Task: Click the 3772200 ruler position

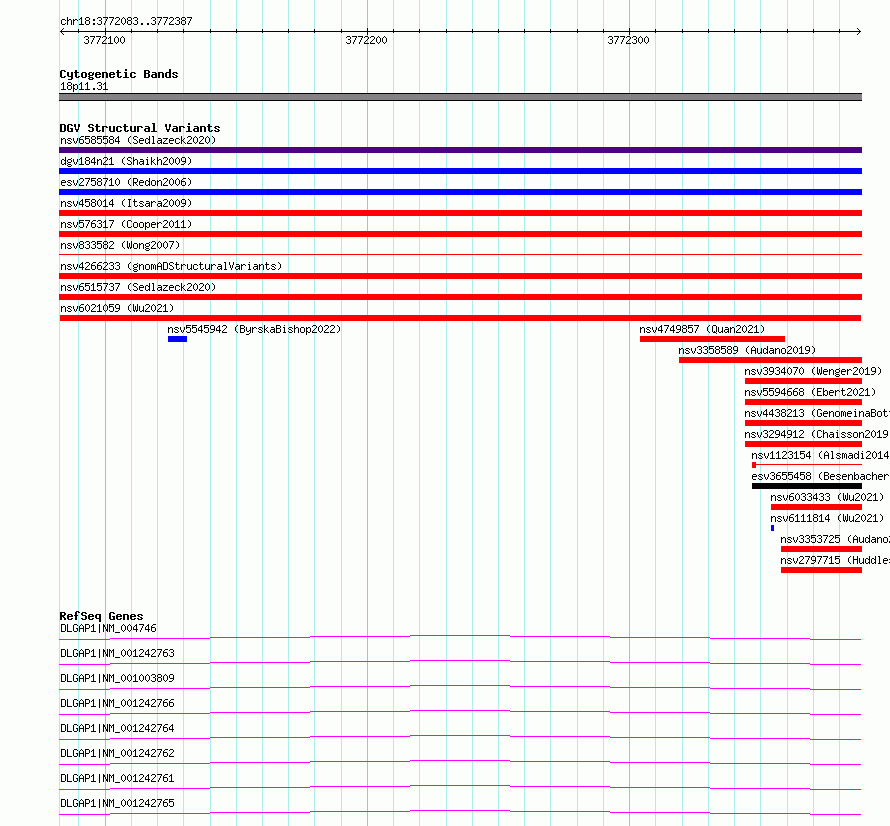Action: point(366,40)
